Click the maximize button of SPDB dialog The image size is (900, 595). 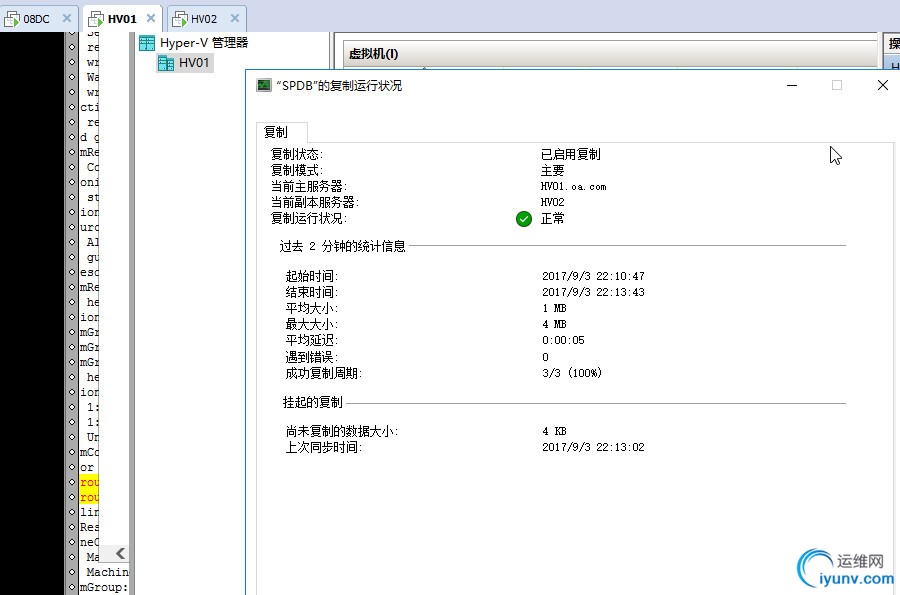(837, 85)
